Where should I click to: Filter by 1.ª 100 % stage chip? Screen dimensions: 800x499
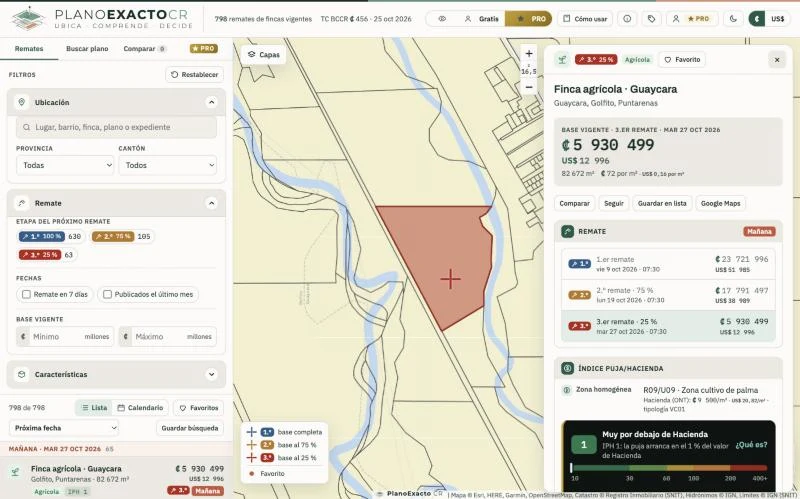point(51,236)
